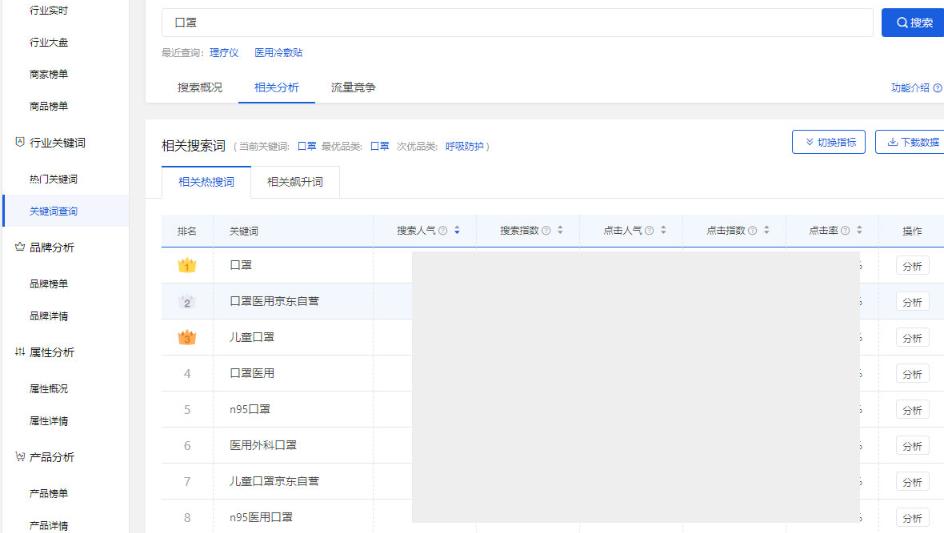
Task: Expand the 产品分析 sidebar section
Action: 52,457
